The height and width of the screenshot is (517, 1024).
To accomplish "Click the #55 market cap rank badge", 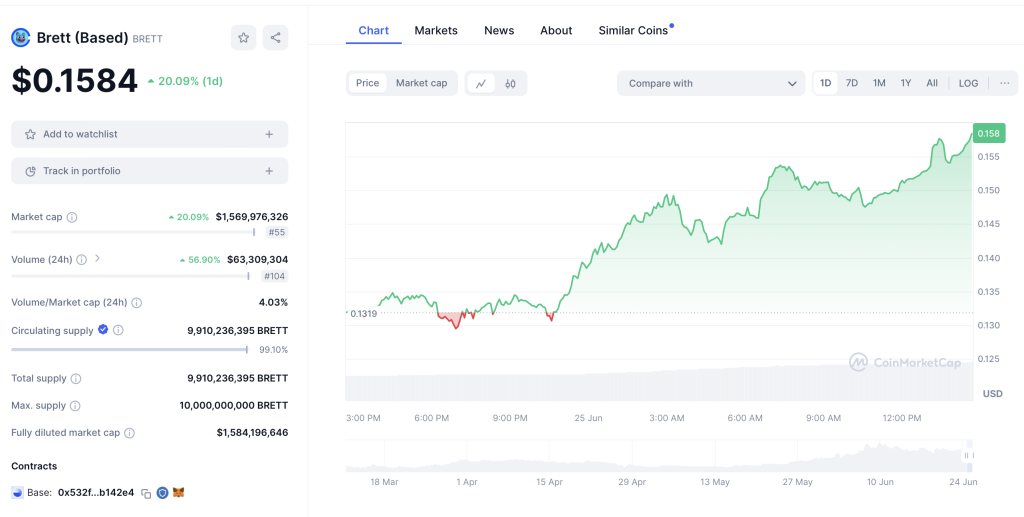I will click(278, 232).
